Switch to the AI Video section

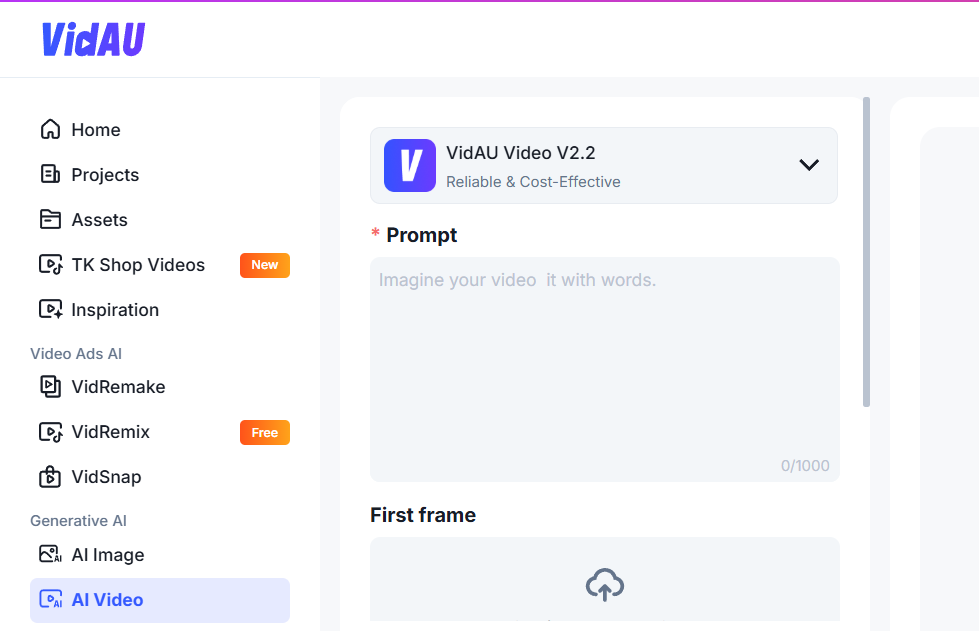(x=108, y=599)
